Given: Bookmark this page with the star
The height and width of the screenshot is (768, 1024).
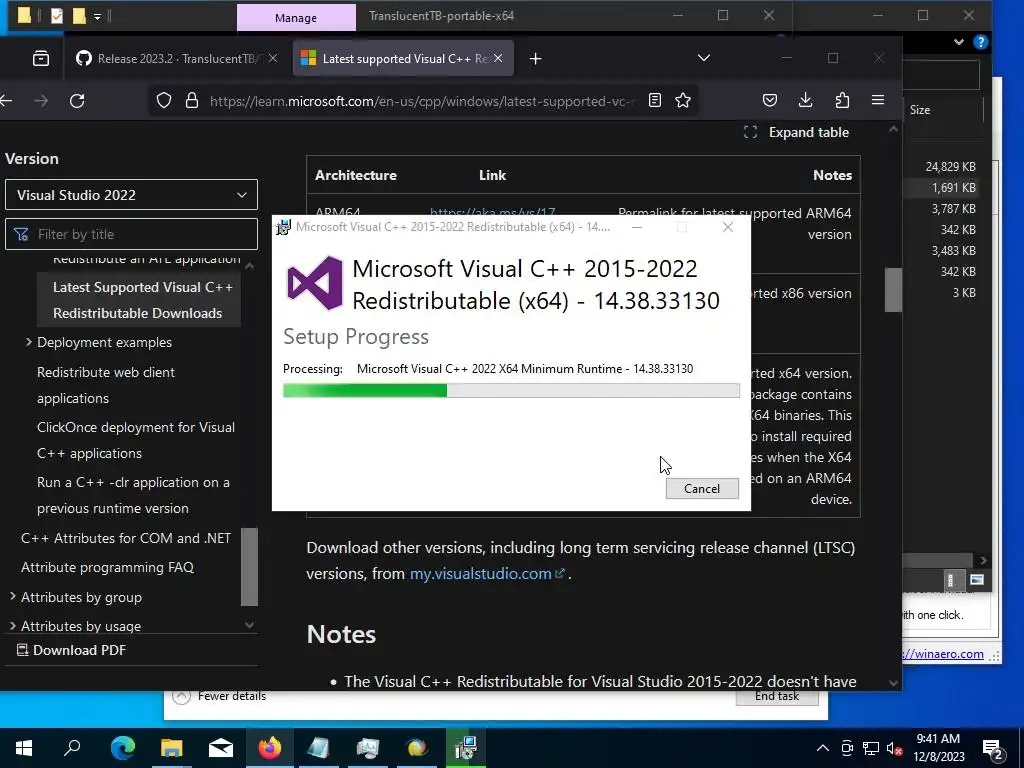Looking at the screenshot, I should (x=682, y=100).
